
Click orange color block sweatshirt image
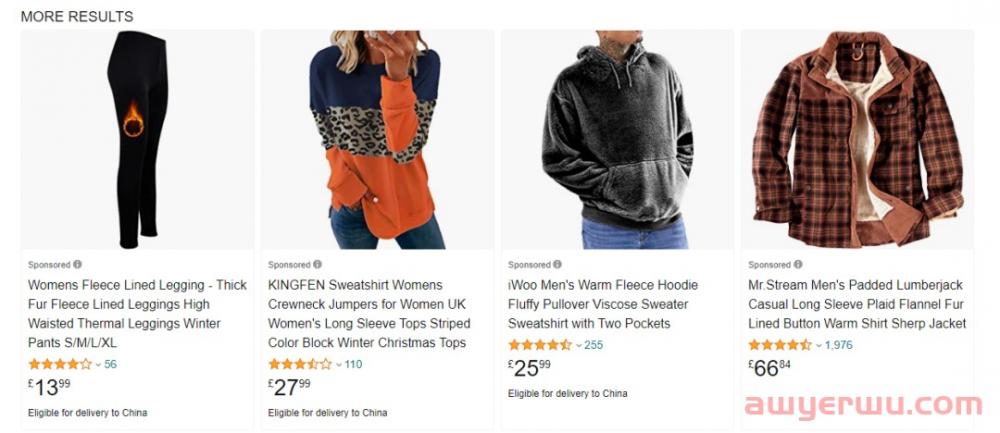click(377, 140)
